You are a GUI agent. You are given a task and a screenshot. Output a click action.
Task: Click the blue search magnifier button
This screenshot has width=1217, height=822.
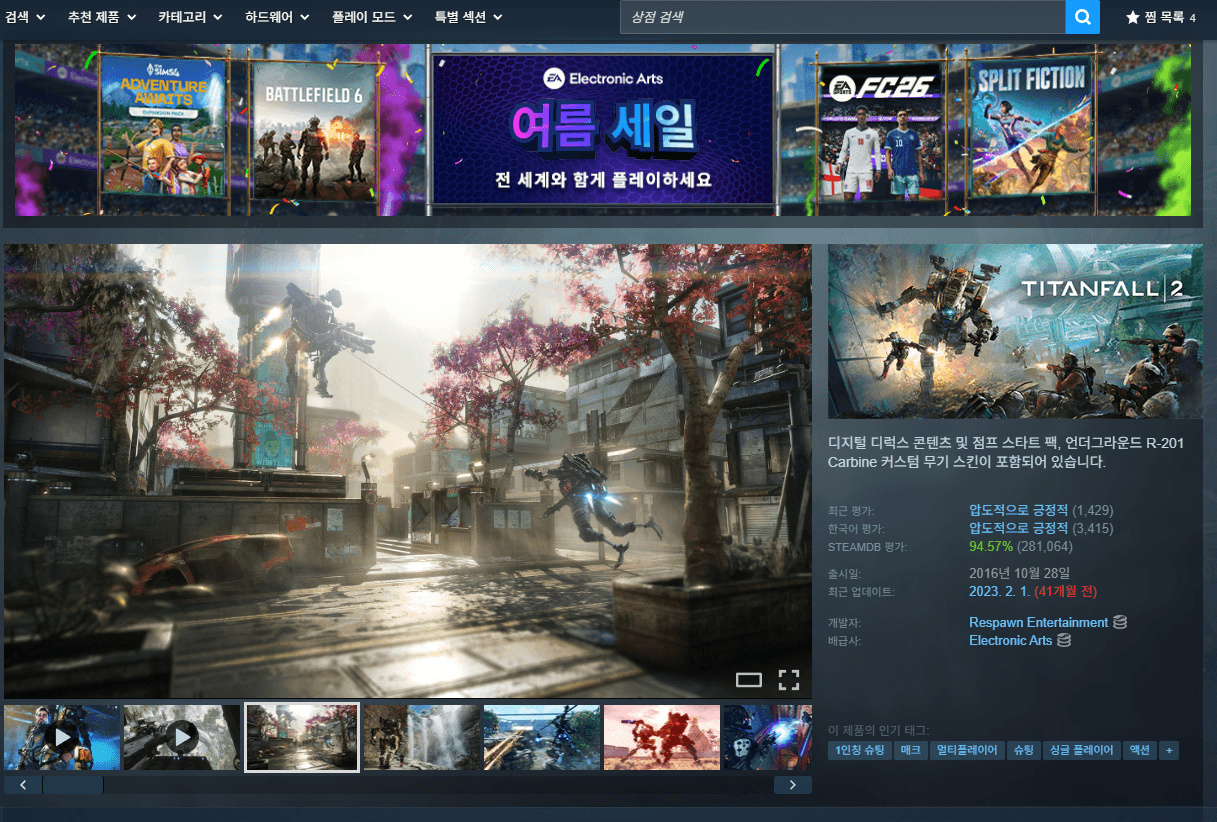pos(1082,17)
